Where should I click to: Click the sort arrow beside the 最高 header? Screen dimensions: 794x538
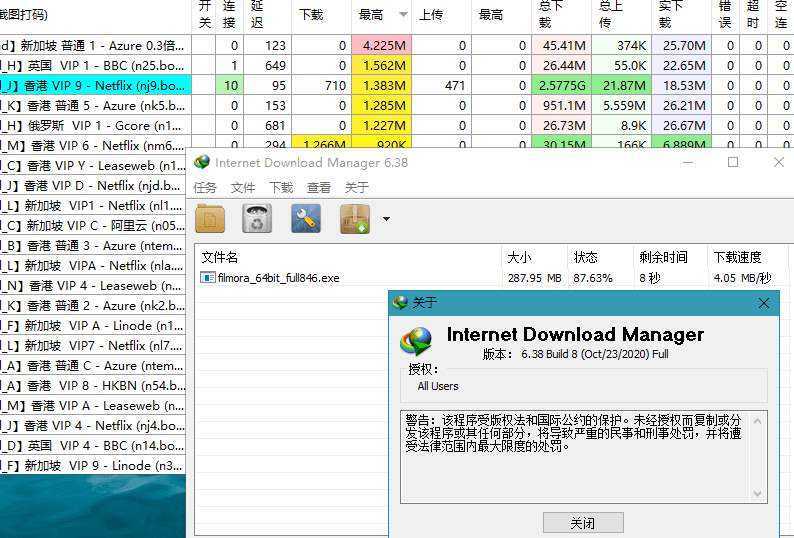[x=404, y=15]
